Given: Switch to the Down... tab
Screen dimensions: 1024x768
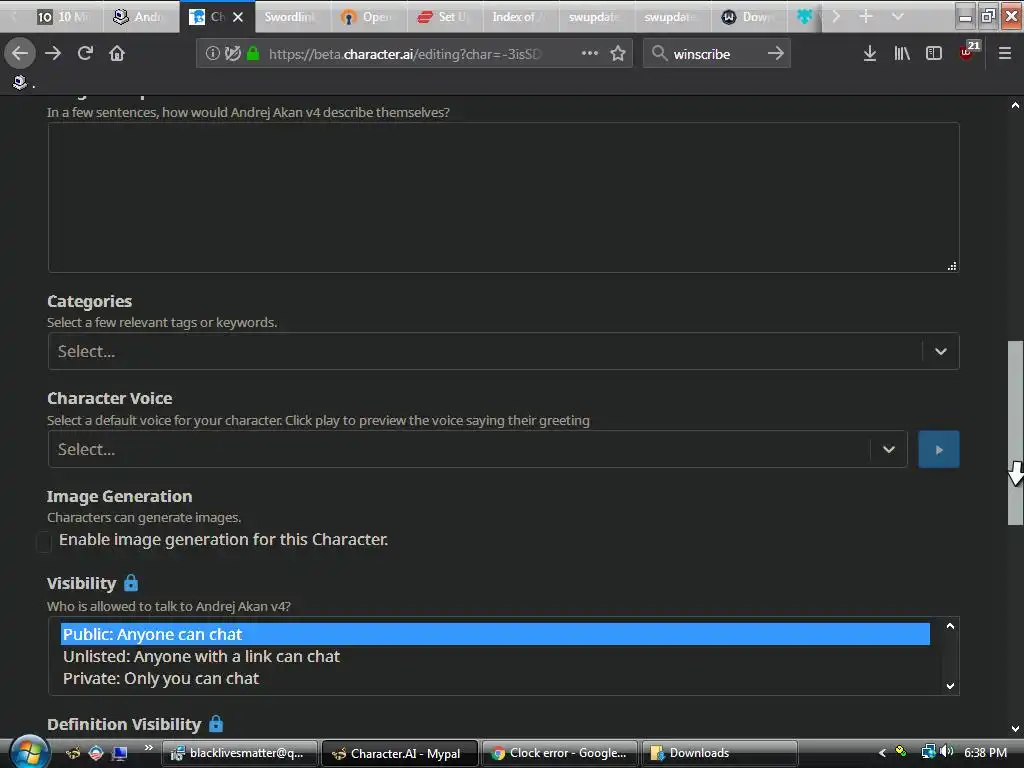Looking at the screenshot, I should pos(748,17).
